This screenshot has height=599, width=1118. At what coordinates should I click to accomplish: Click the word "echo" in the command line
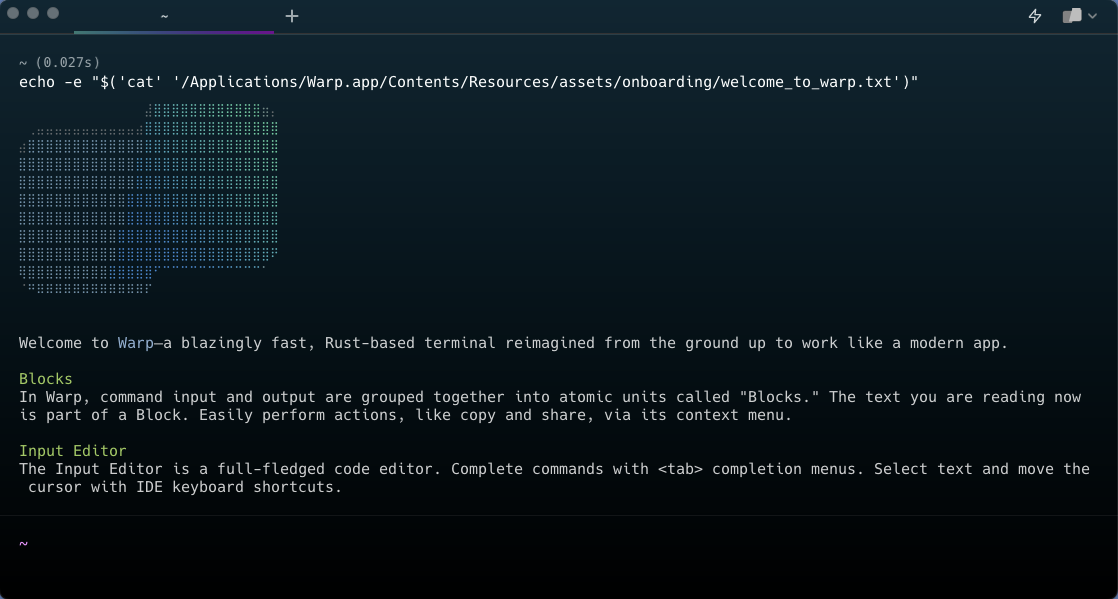point(37,82)
